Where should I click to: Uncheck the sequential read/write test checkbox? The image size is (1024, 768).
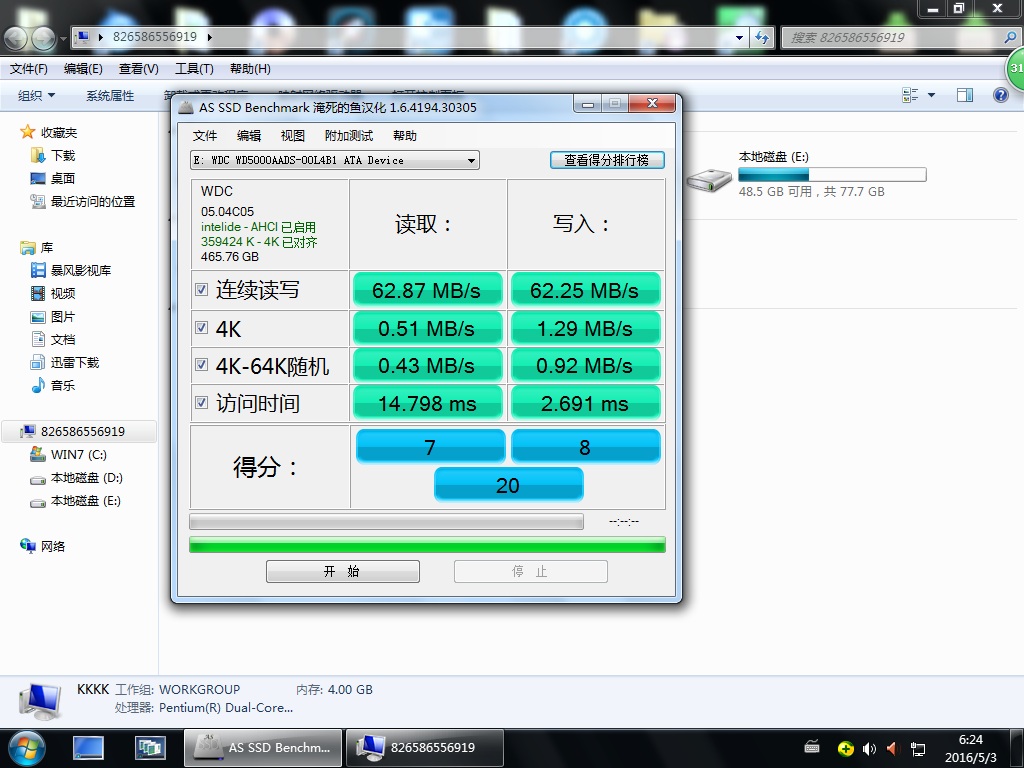click(202, 290)
